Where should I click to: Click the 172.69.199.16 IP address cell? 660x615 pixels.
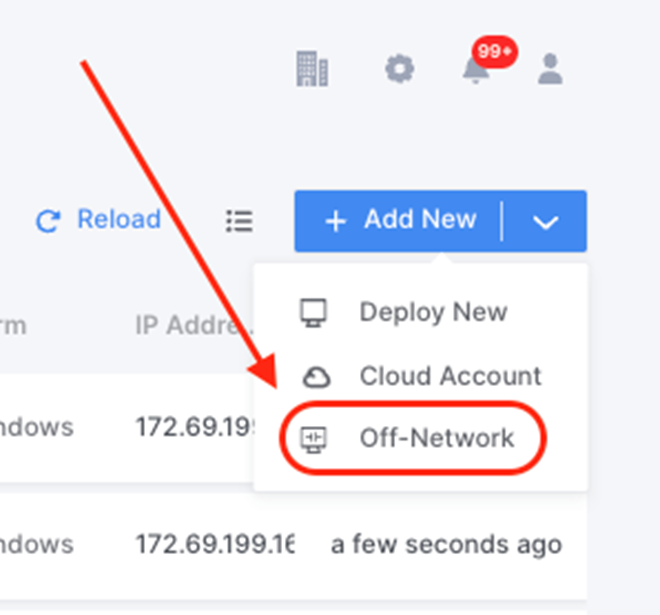point(215,544)
